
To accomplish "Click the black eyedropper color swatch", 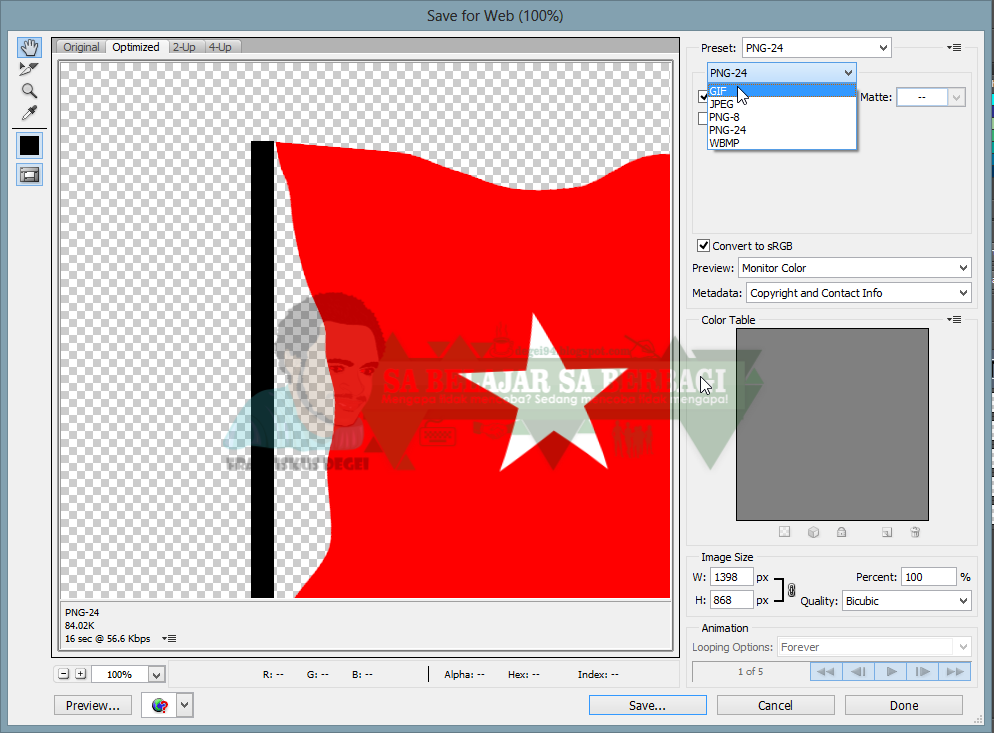I will pos(29,145).
